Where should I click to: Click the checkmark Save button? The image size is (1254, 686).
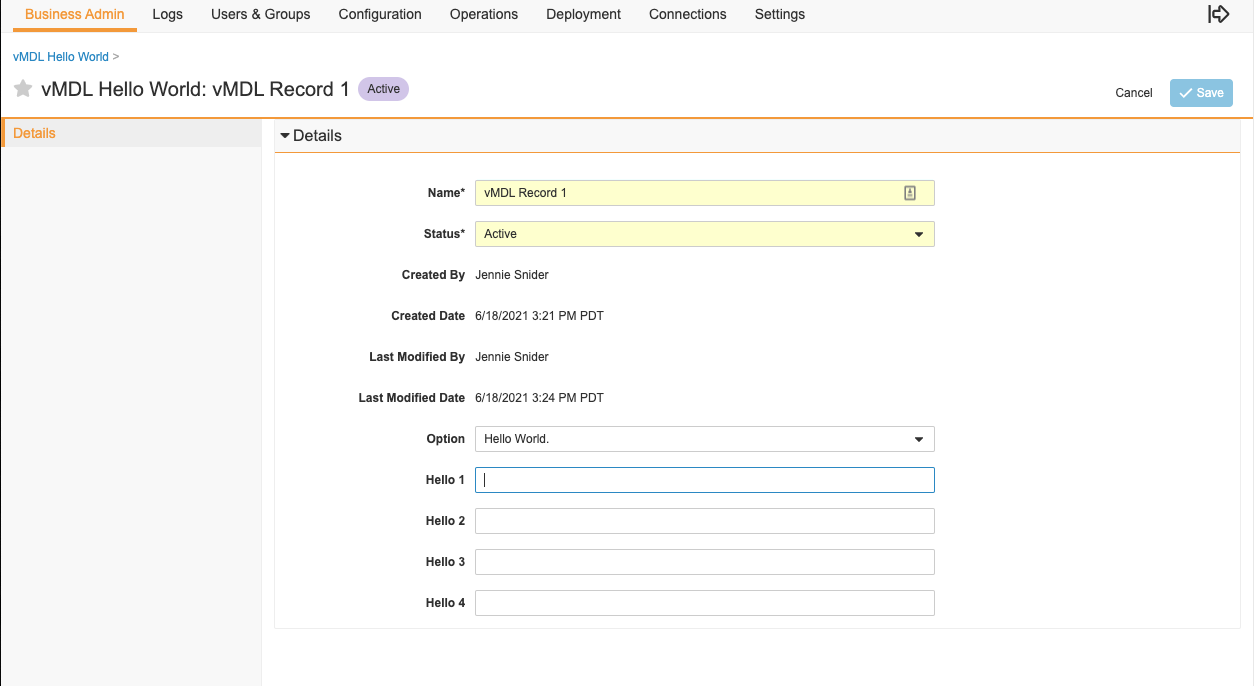click(1200, 92)
